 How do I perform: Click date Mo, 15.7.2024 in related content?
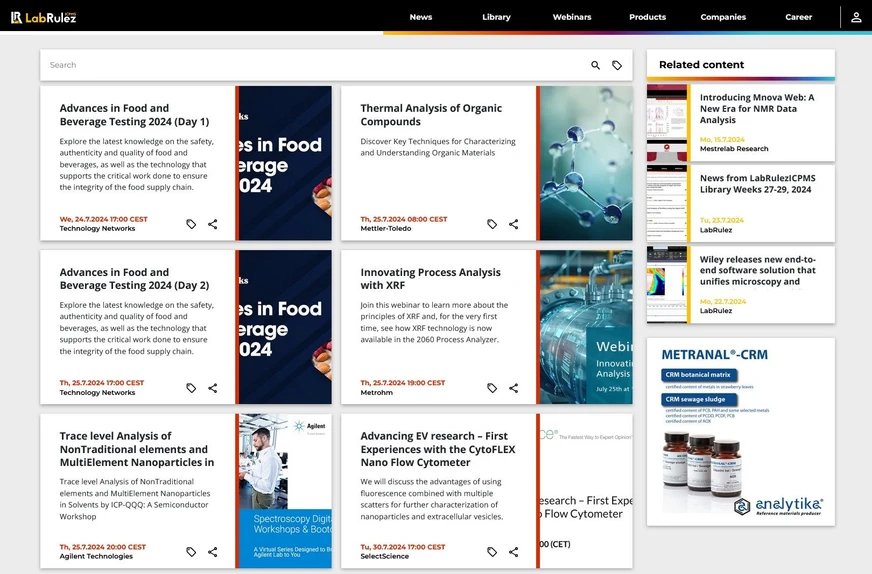722,140
